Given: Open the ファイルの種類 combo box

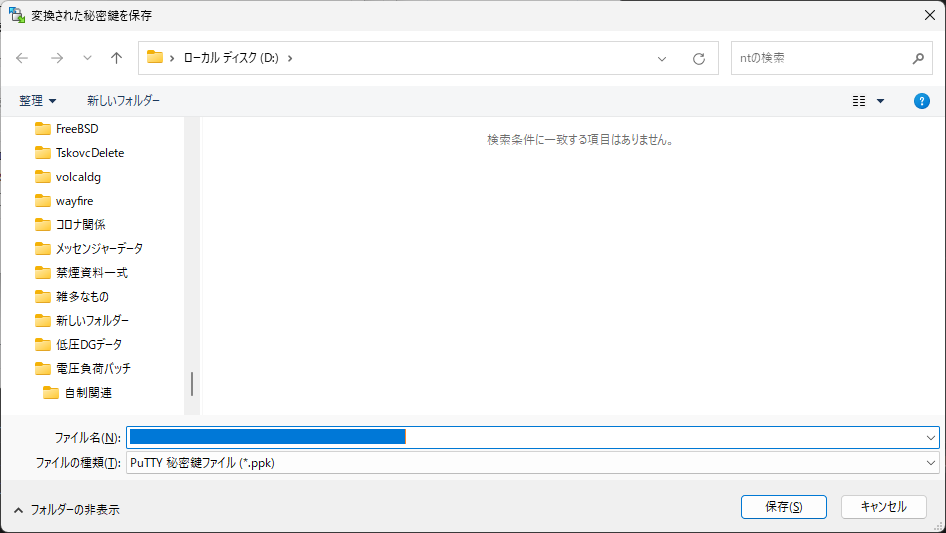Looking at the screenshot, I should click(x=533, y=463).
